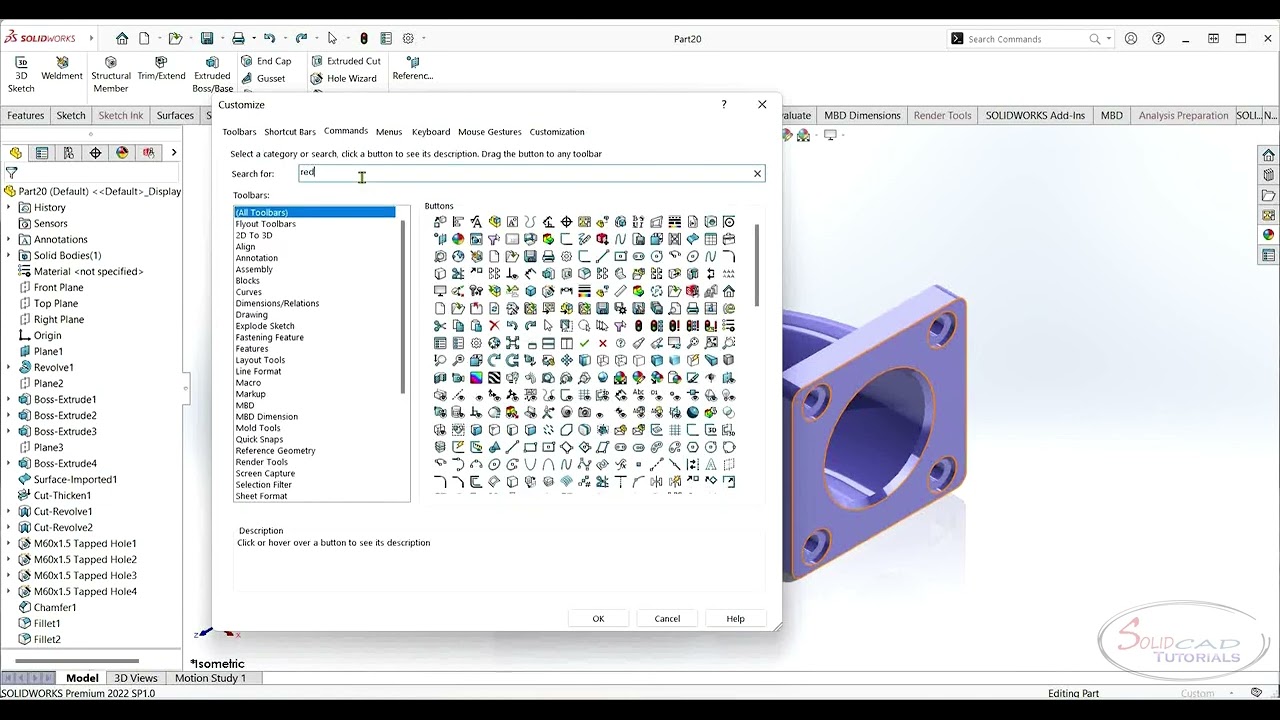Expand the Solid Bodies(1) node

[9, 255]
